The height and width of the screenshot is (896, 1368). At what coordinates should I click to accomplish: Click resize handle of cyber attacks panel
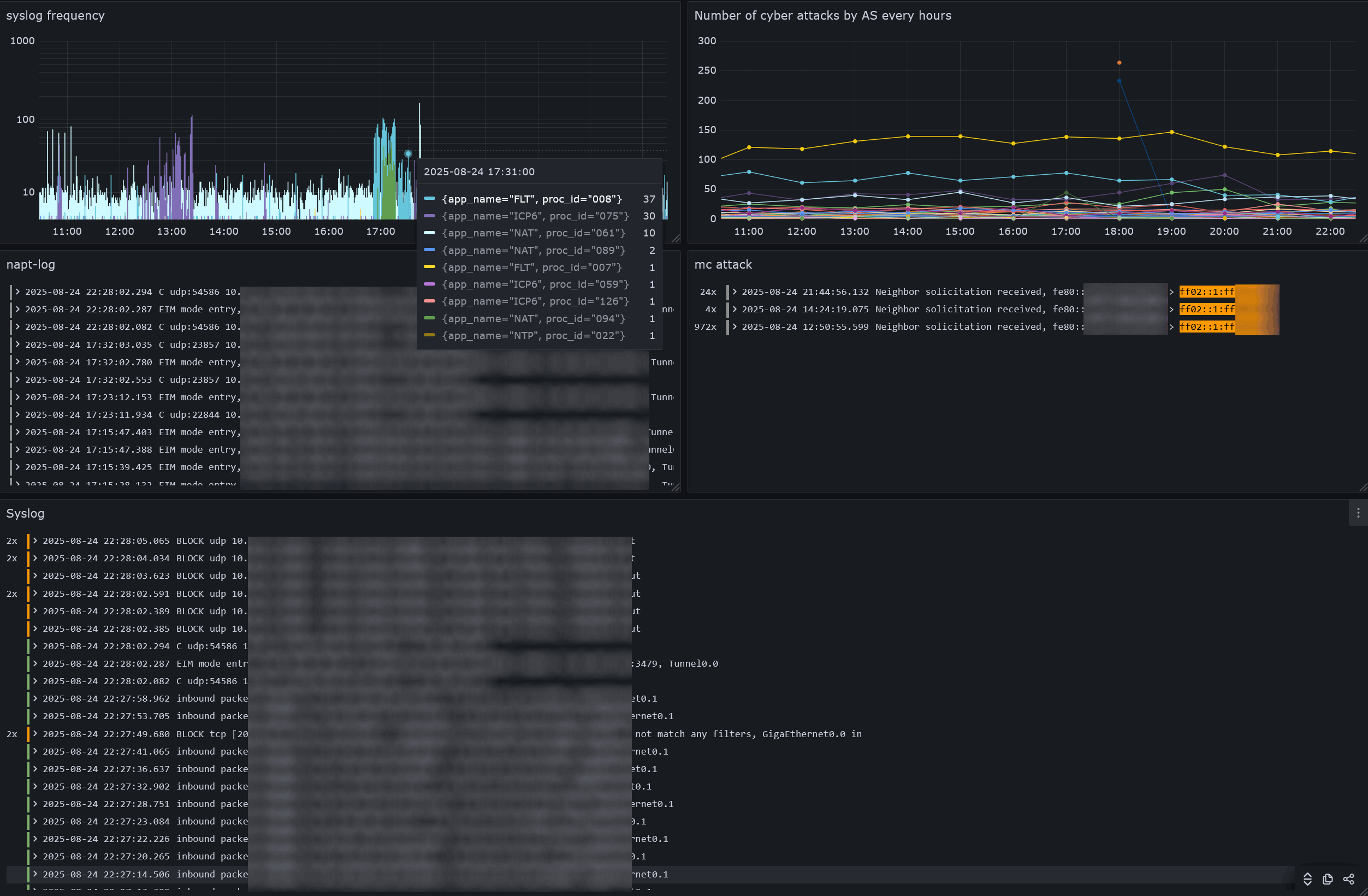point(1363,239)
